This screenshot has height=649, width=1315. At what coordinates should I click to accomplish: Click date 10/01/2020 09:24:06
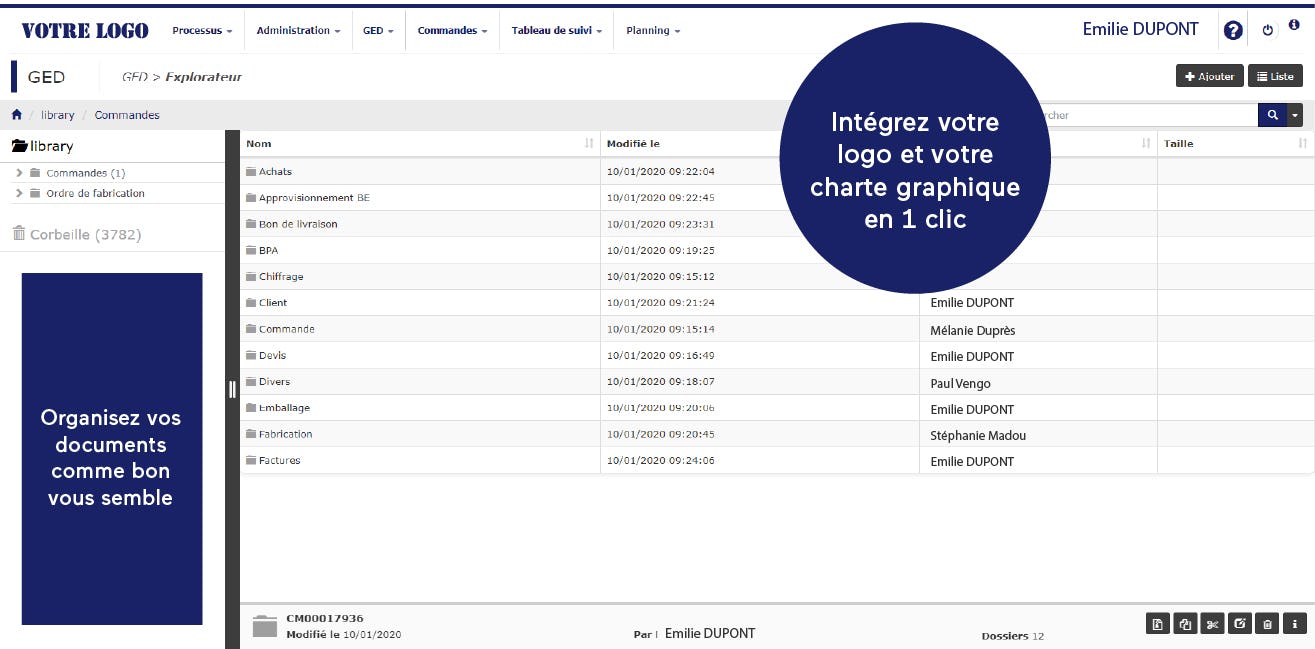[661, 461]
